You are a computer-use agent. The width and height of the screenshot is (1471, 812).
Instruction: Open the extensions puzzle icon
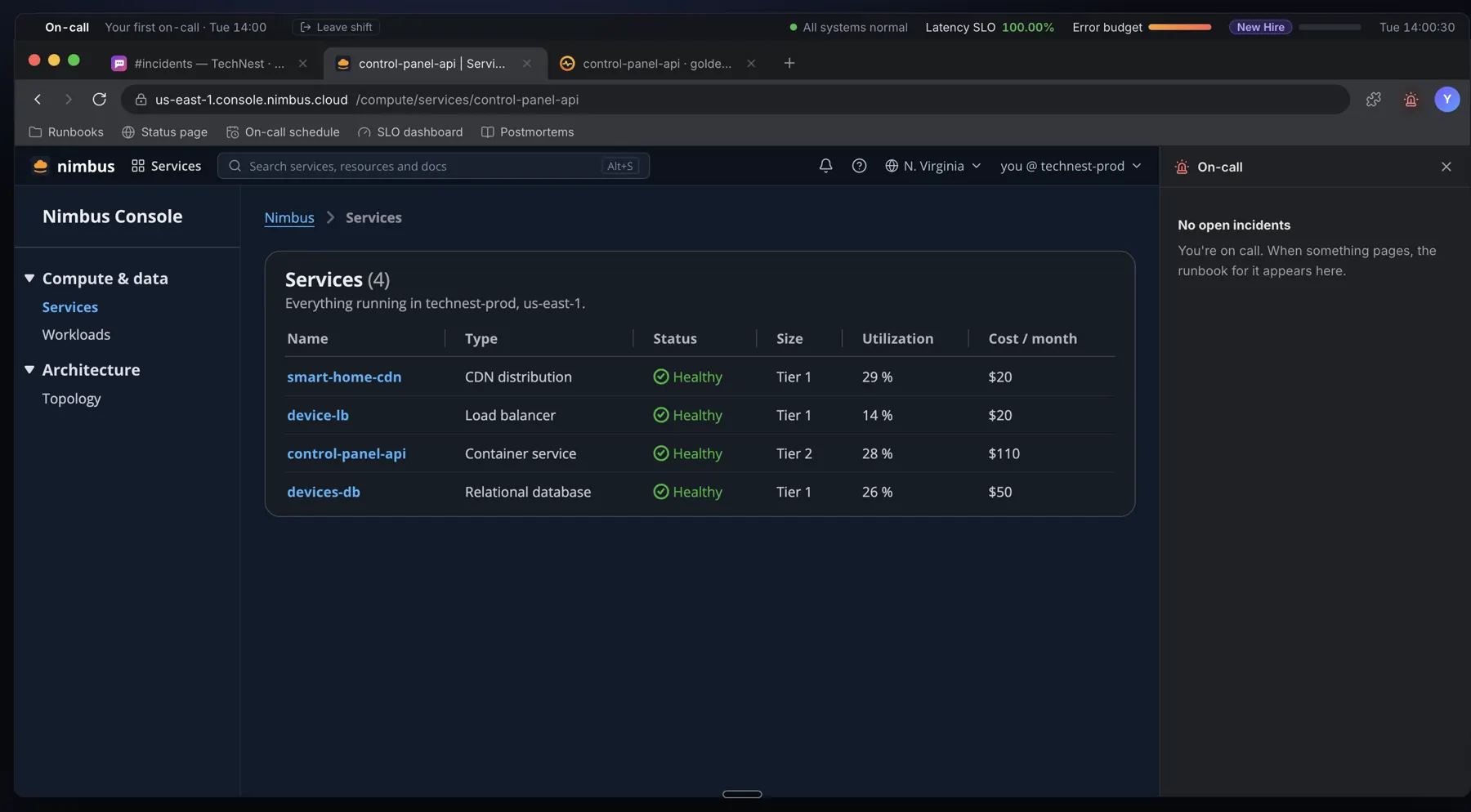click(x=1374, y=100)
